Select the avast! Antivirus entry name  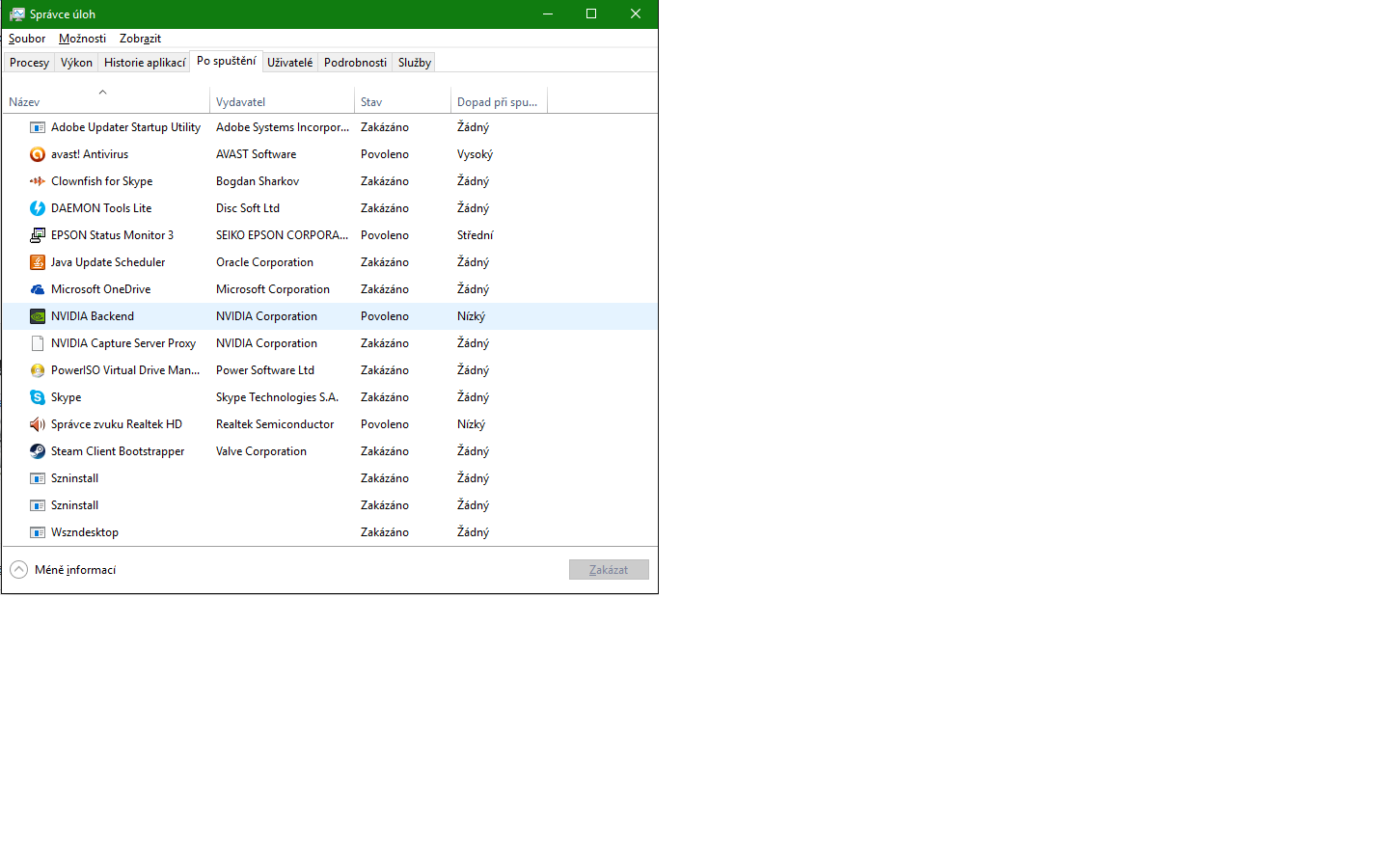coord(90,154)
